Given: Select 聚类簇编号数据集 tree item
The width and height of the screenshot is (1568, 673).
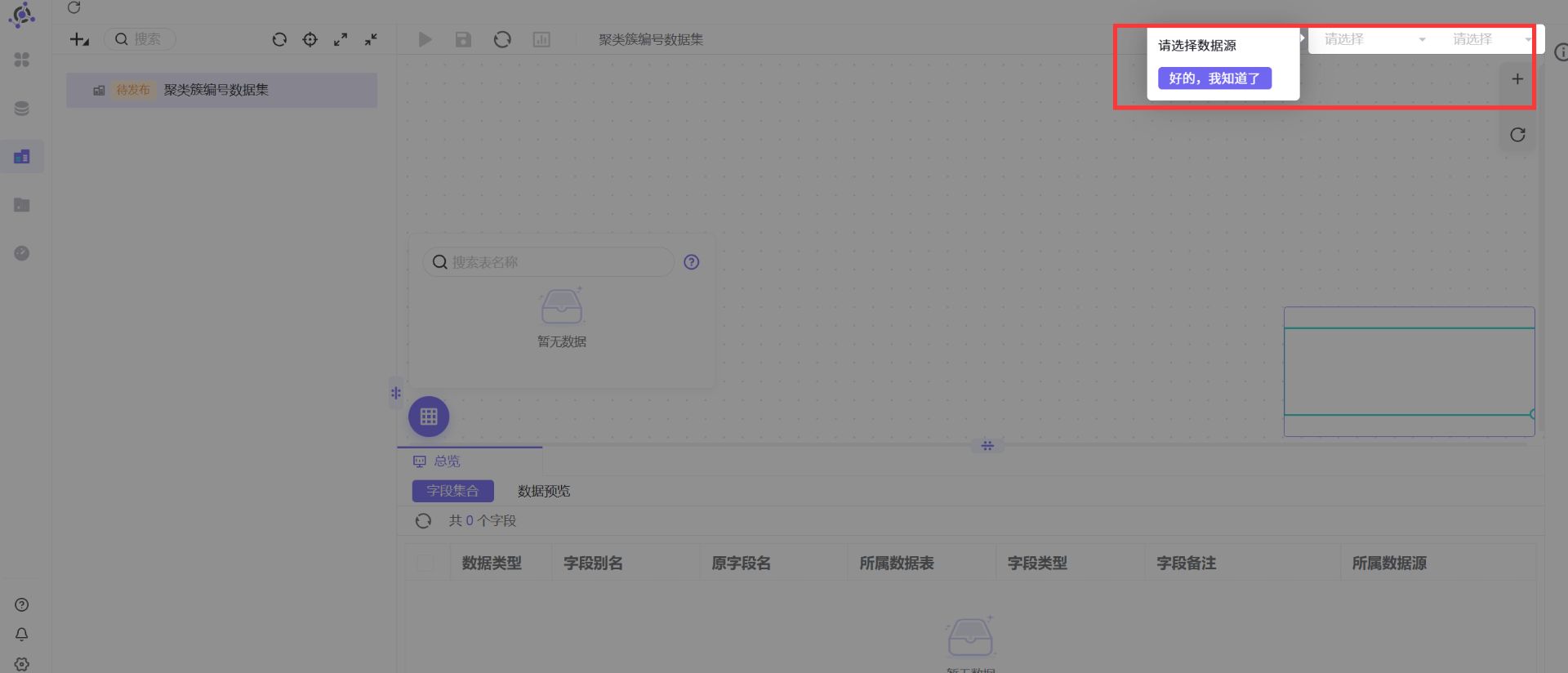Looking at the screenshot, I should point(222,90).
